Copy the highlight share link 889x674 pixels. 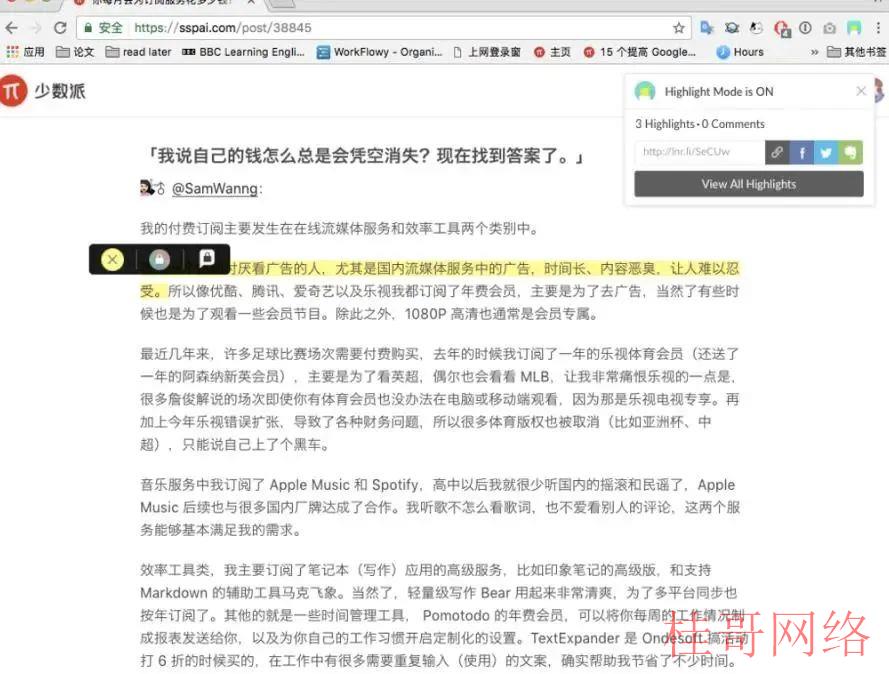777,152
